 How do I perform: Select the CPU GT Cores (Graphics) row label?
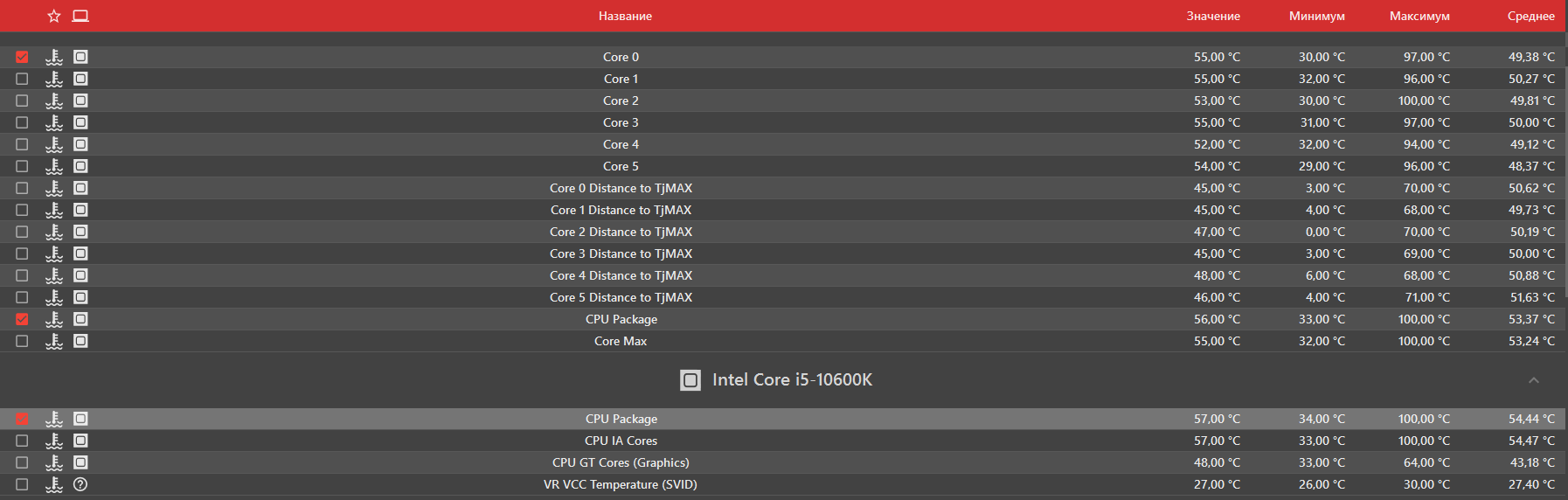(621, 462)
